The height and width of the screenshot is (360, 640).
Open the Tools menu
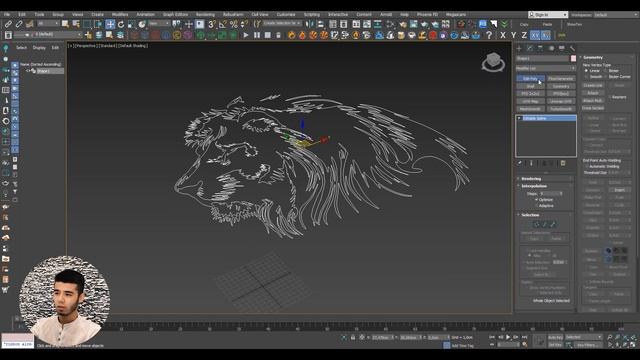pyautogui.click(x=39, y=15)
